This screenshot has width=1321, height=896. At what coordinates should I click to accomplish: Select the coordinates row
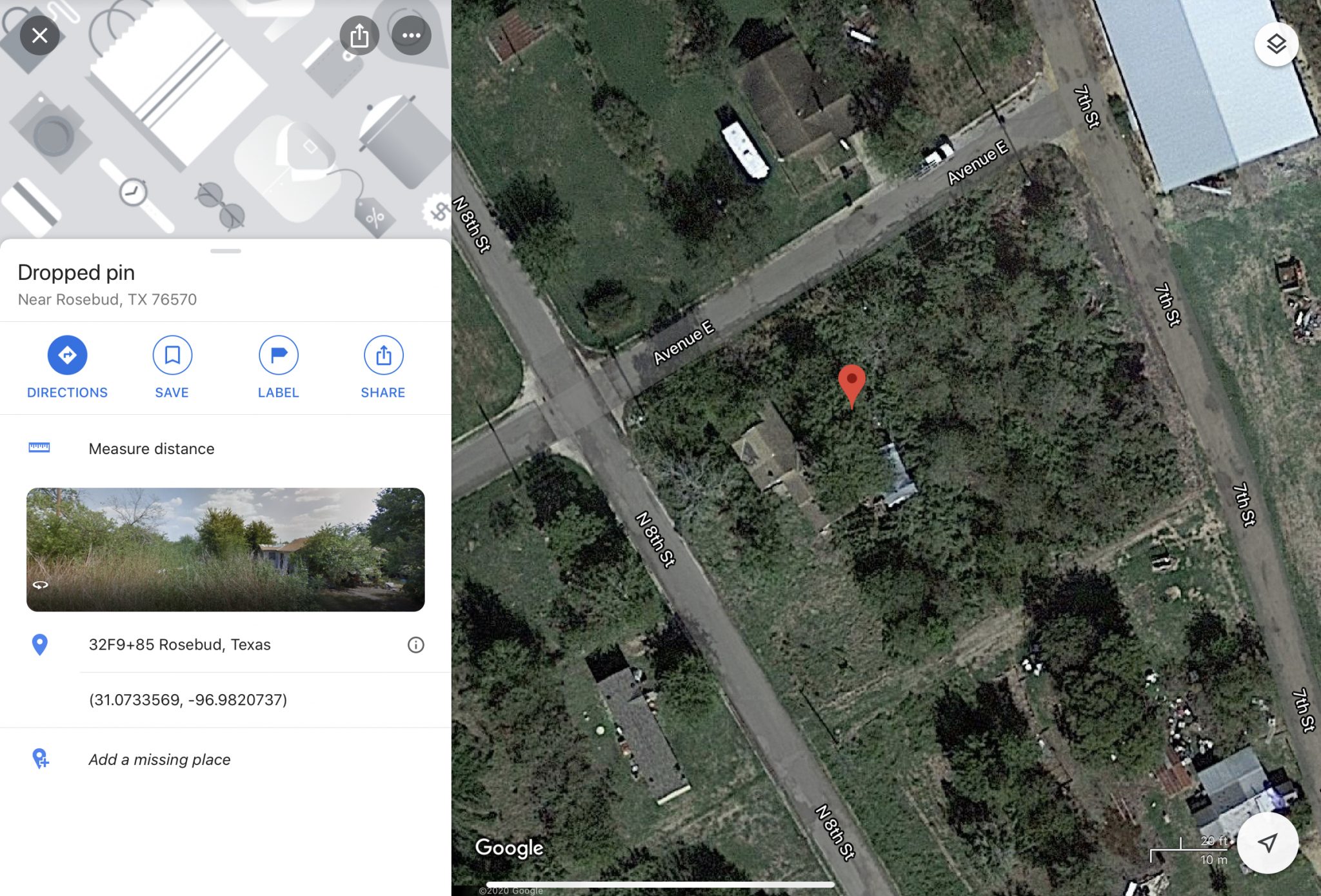(x=225, y=700)
